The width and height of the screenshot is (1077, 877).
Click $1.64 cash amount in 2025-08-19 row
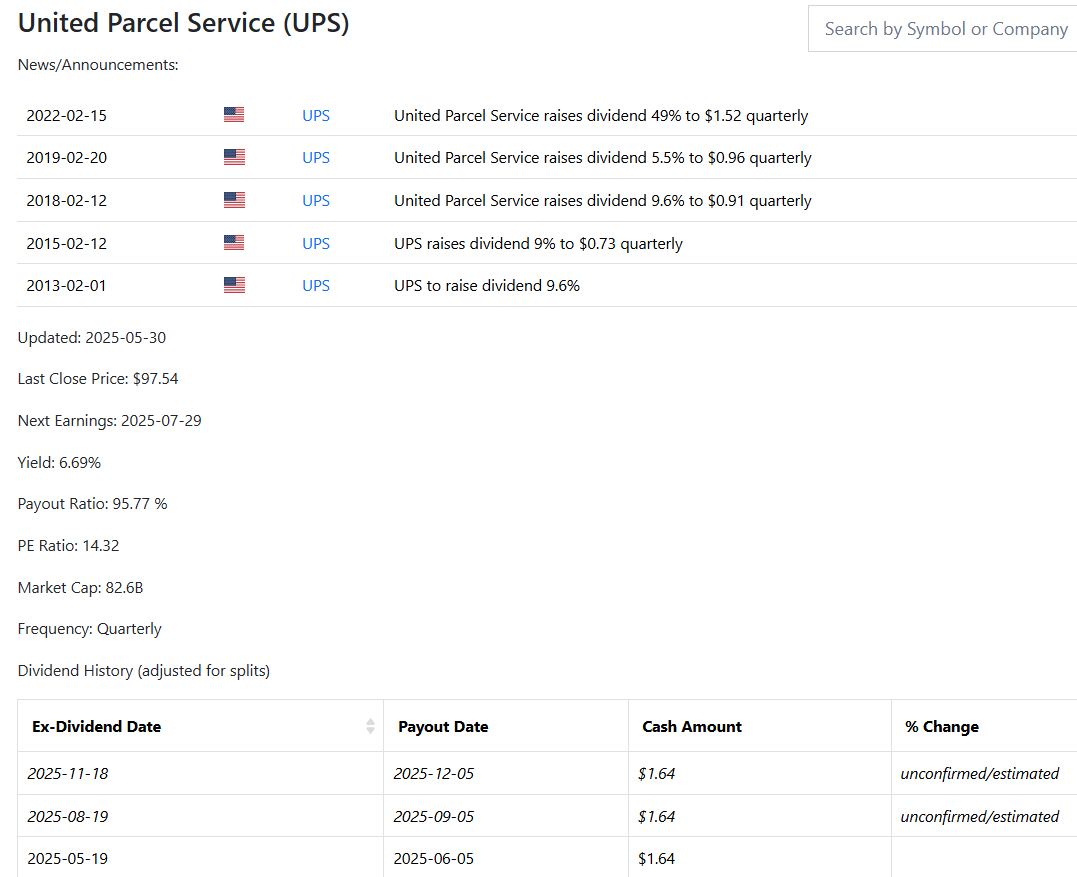657,816
